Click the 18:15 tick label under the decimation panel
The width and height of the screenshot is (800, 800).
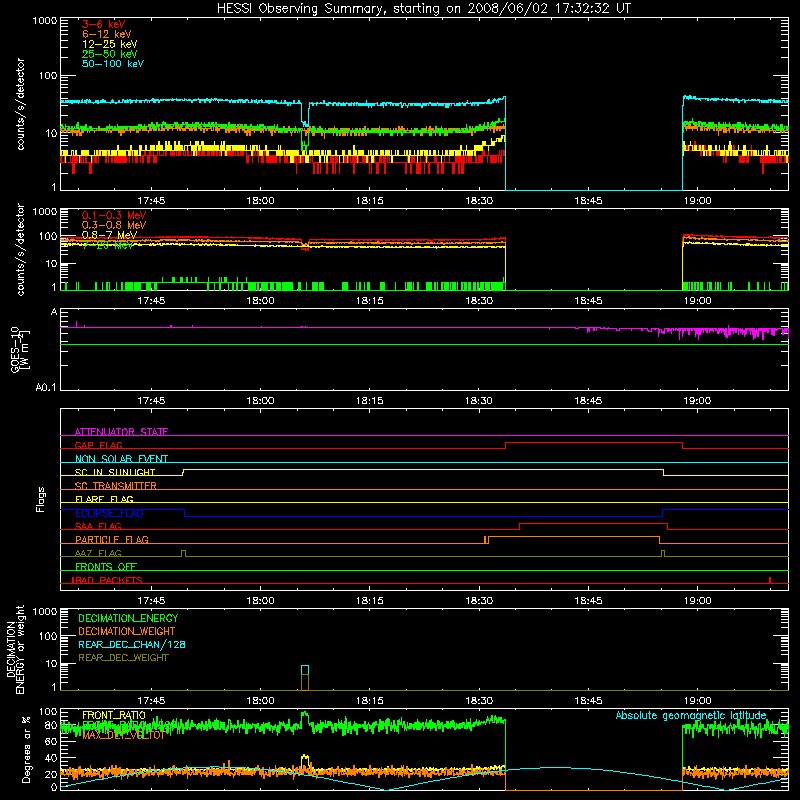(x=370, y=701)
